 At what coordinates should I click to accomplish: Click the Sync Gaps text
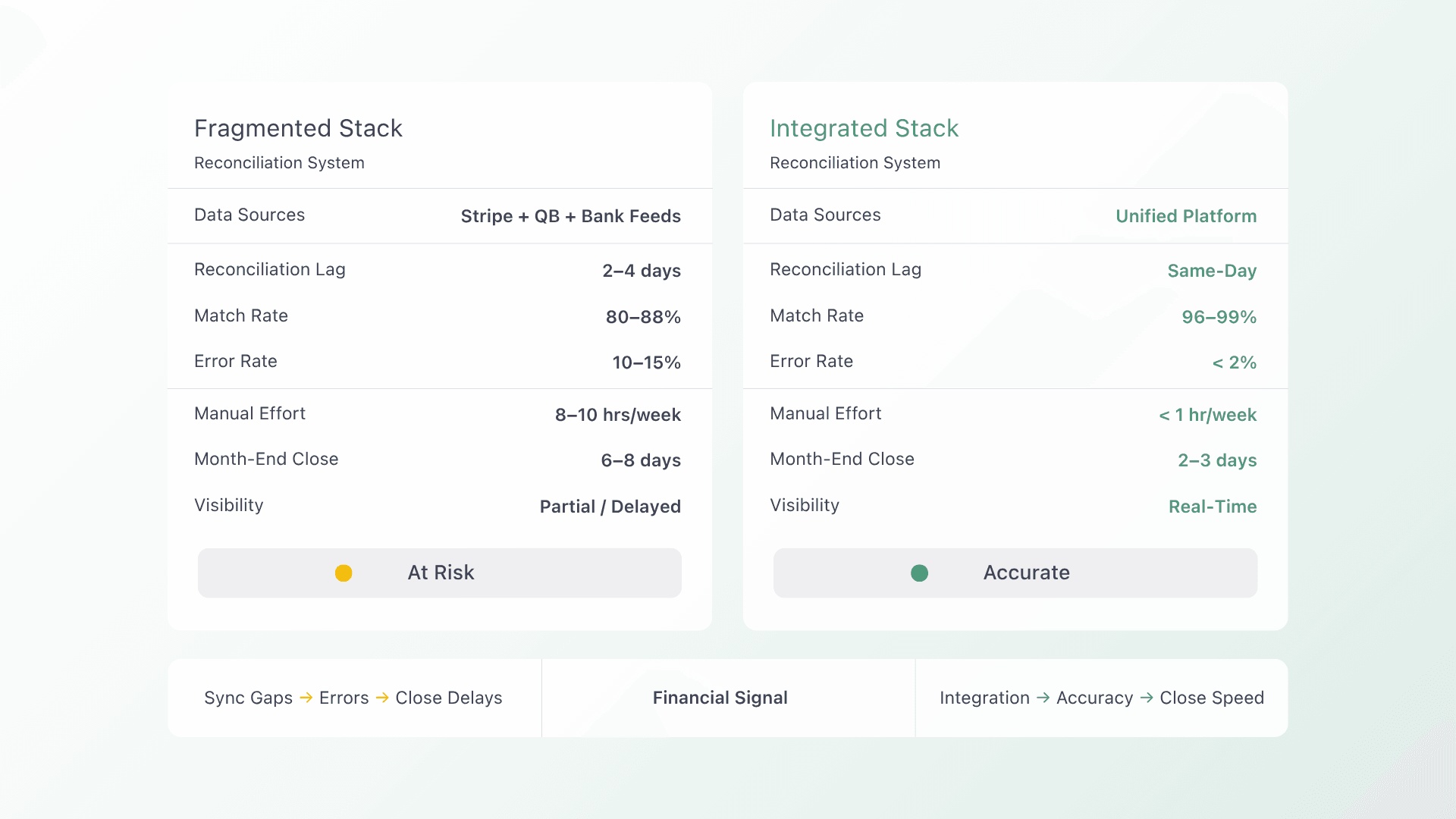pos(248,698)
